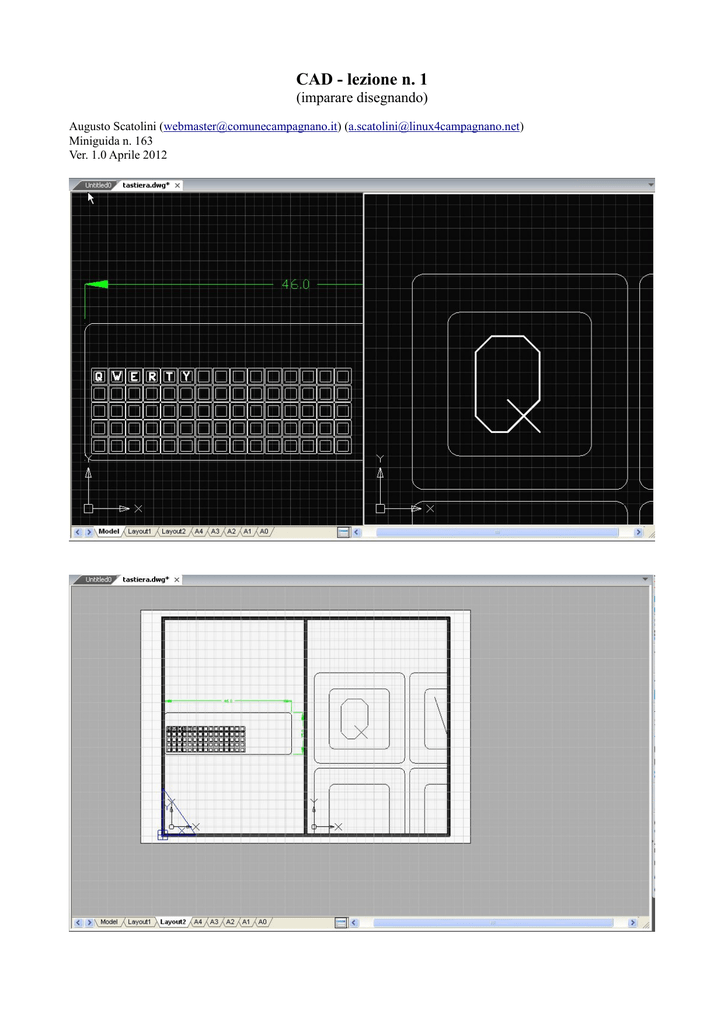
Task: Click the large Q letter in right viewport
Action: tap(508, 385)
